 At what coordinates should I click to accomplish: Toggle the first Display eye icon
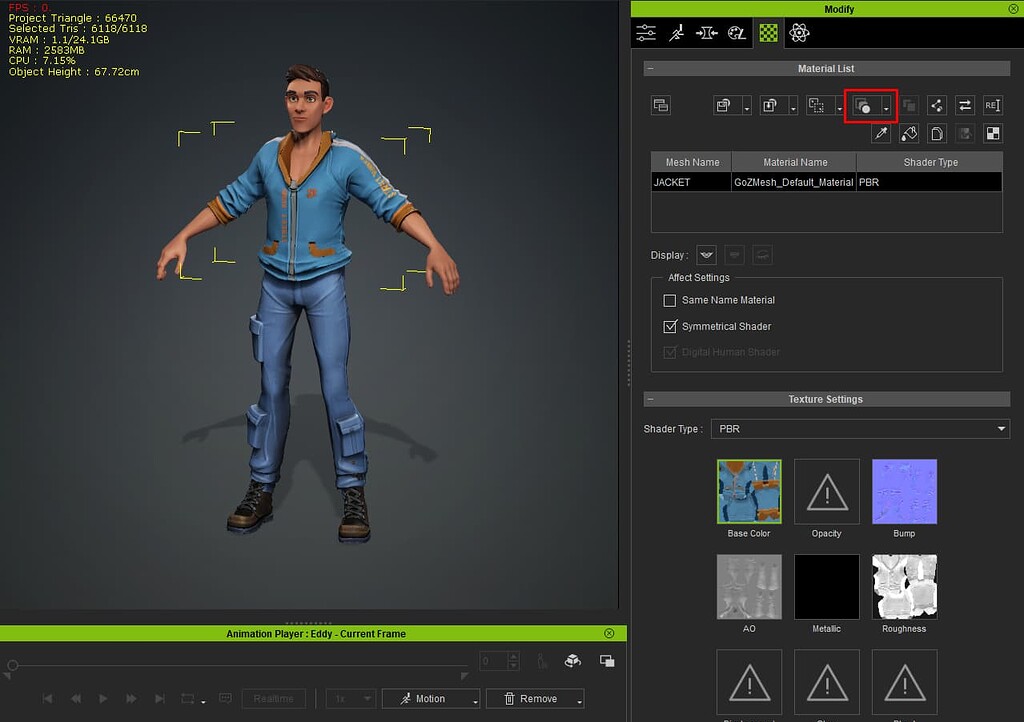pos(707,255)
